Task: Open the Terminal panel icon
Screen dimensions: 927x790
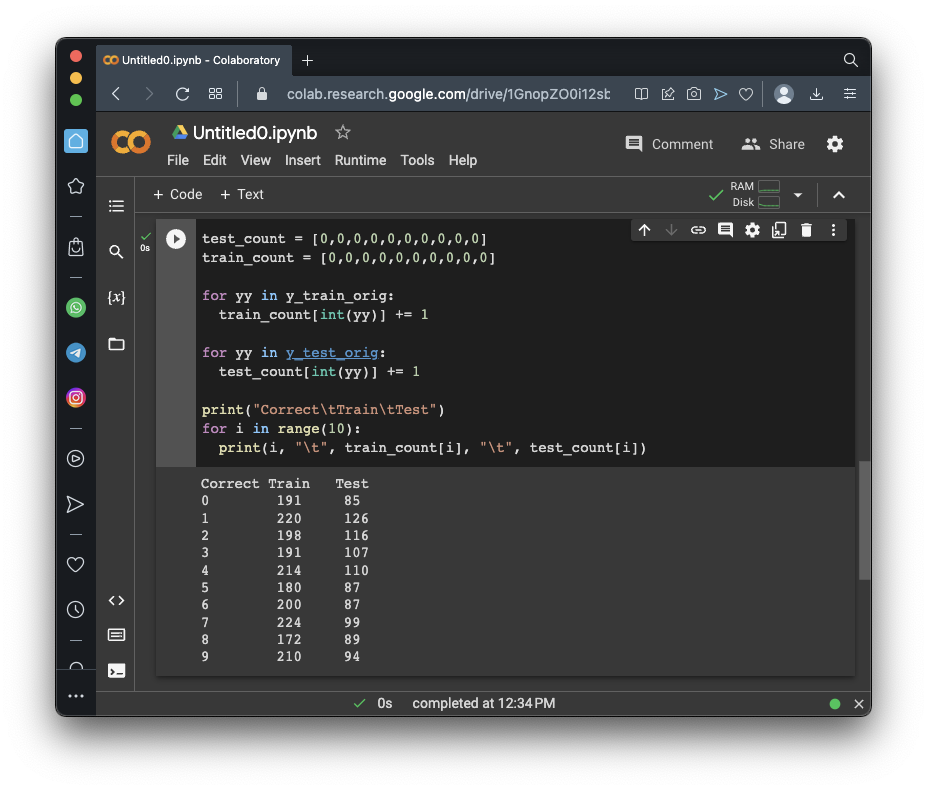Action: click(116, 671)
